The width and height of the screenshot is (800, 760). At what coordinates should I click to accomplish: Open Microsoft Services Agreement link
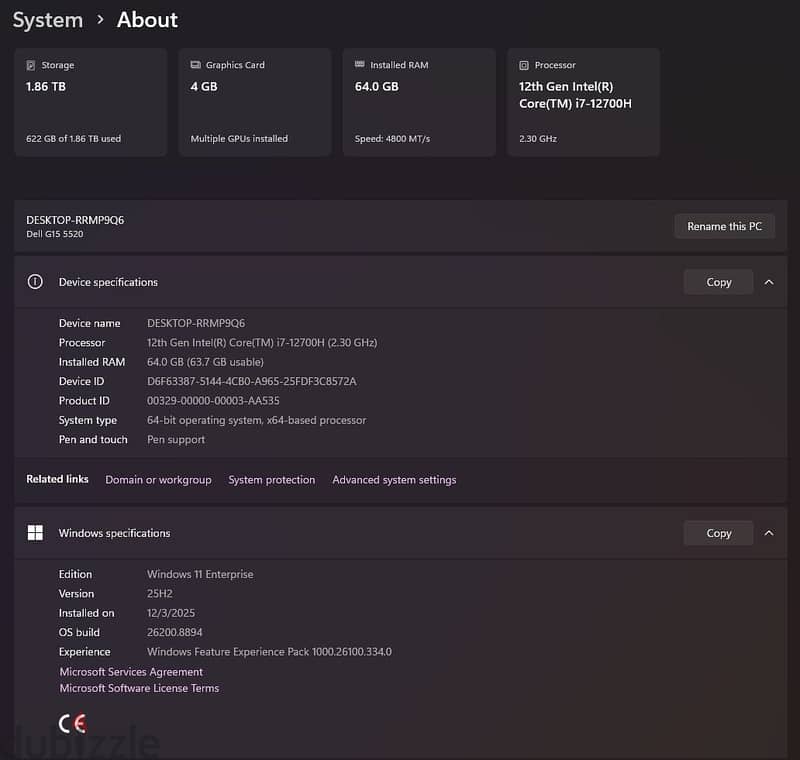(131, 672)
